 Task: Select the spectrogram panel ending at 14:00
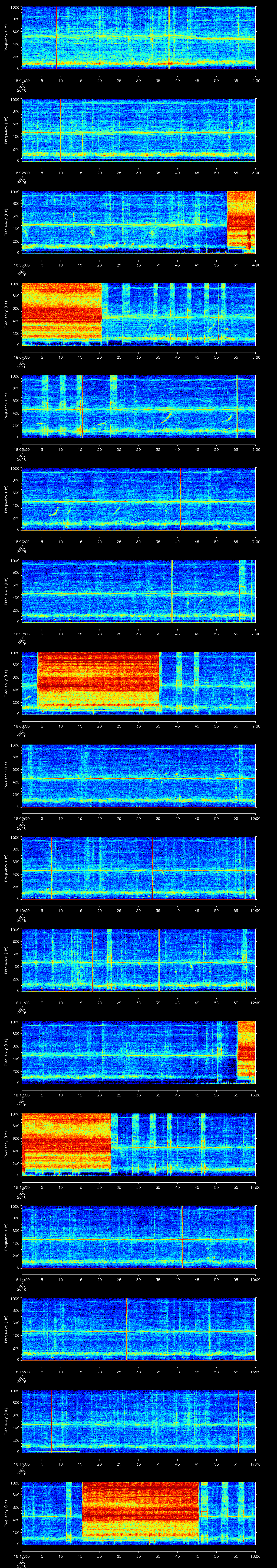point(138,1144)
